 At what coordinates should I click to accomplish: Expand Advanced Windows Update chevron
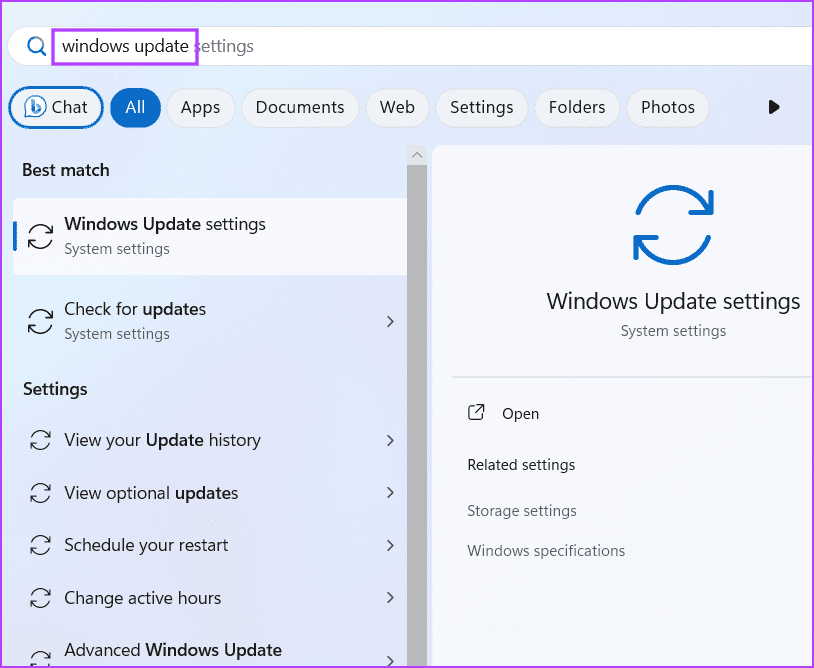coord(390,660)
